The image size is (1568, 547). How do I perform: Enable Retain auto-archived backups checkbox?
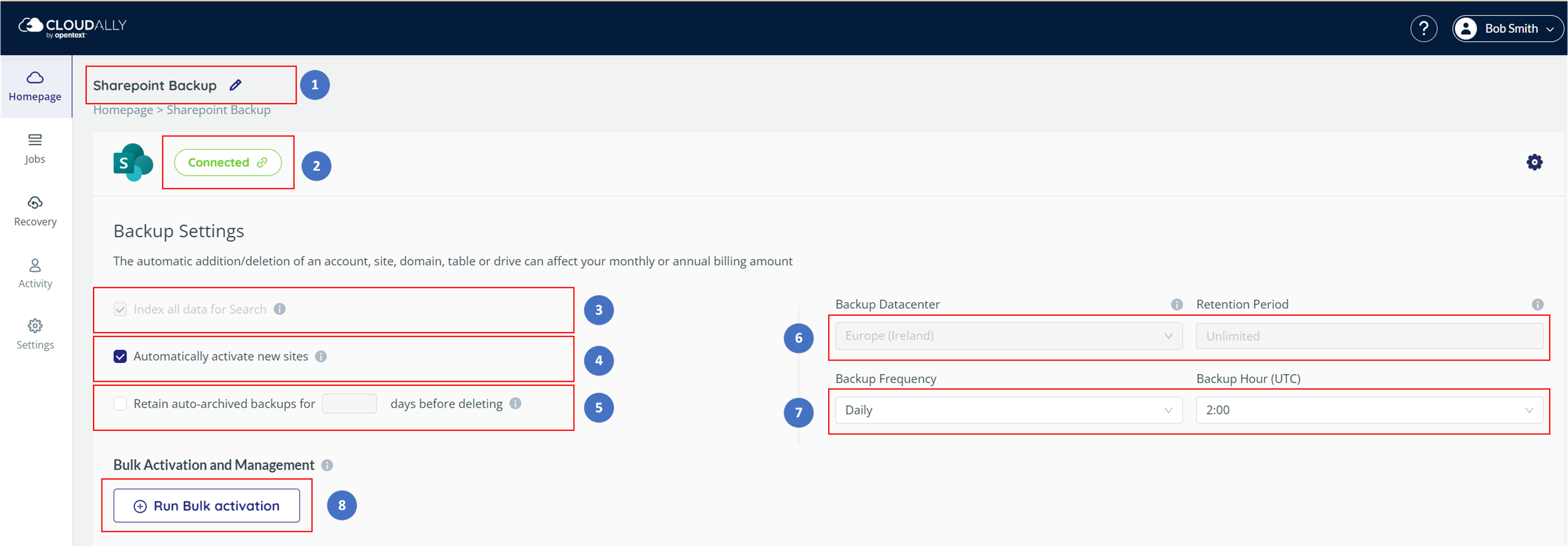120,403
